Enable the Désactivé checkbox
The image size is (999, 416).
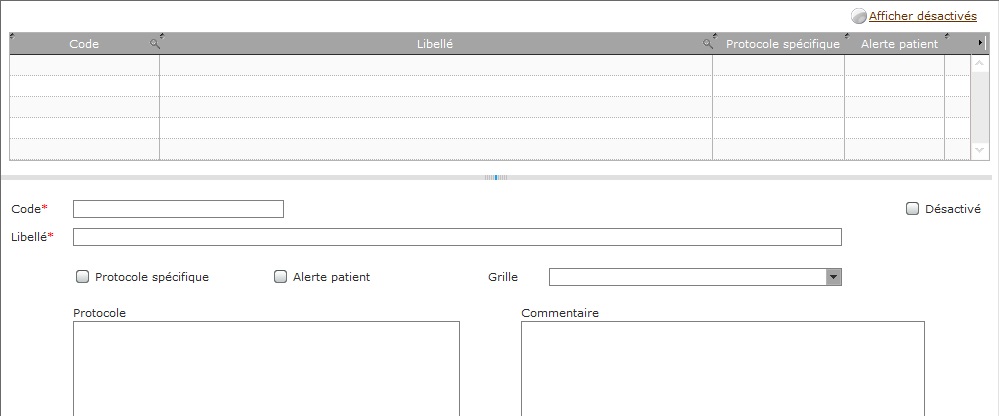tap(912, 209)
